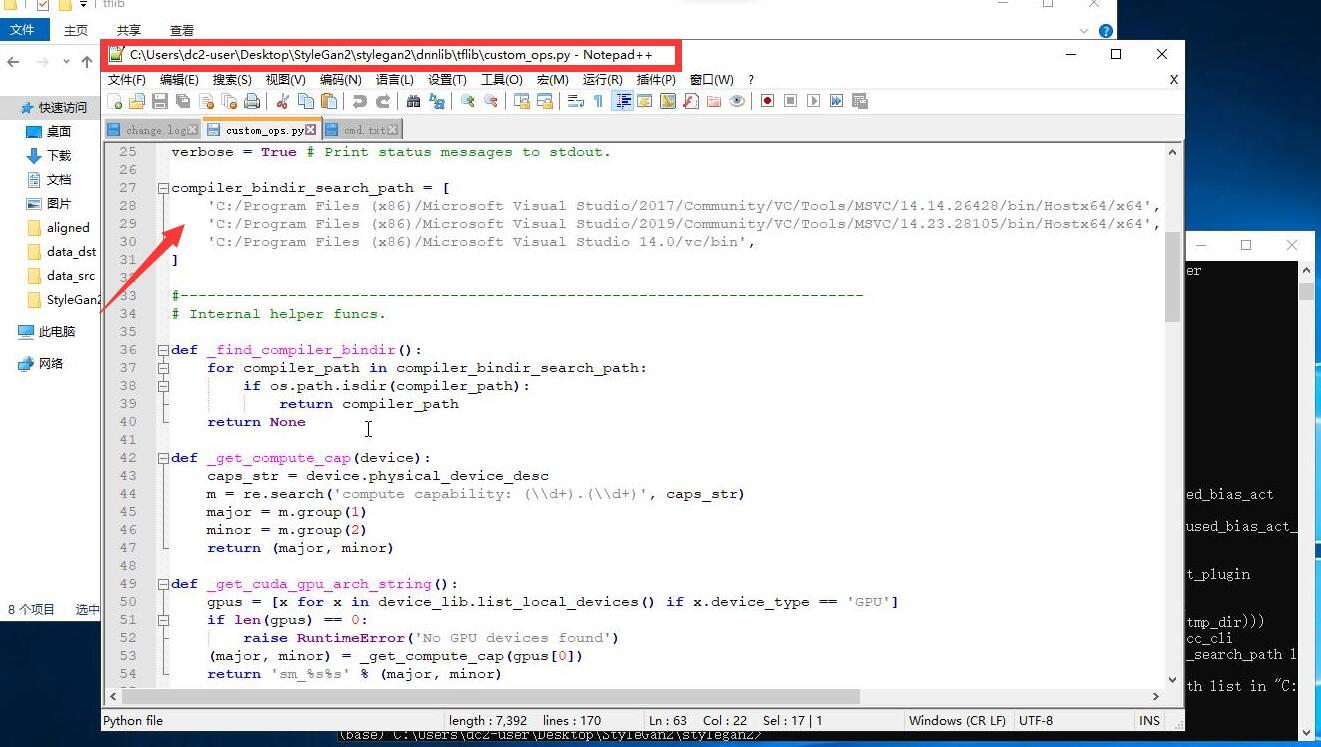Start macro recording red dot button
Screen dimensions: 1321x747
coord(767,101)
